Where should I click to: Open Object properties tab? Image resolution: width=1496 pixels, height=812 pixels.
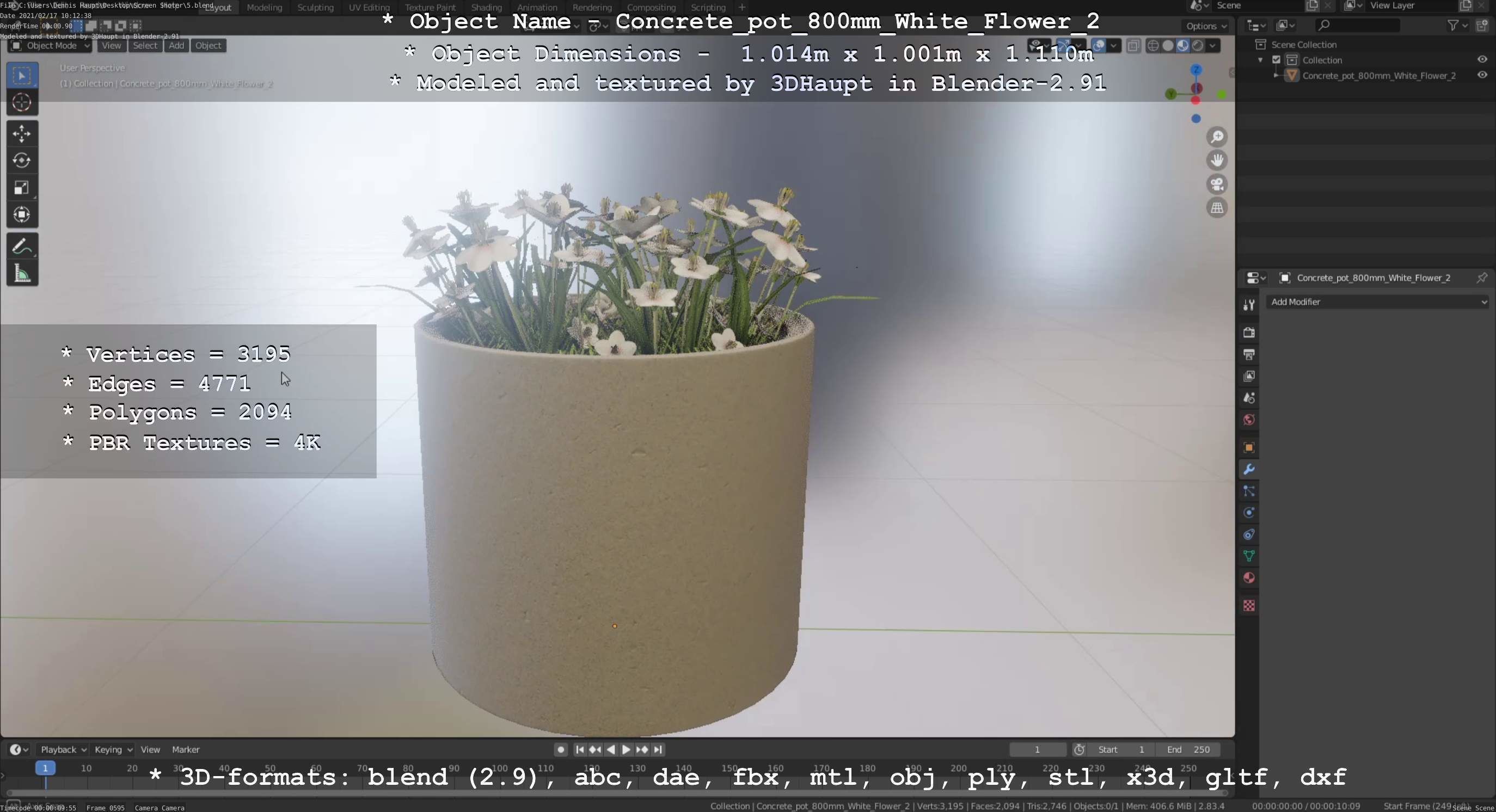[1249, 447]
